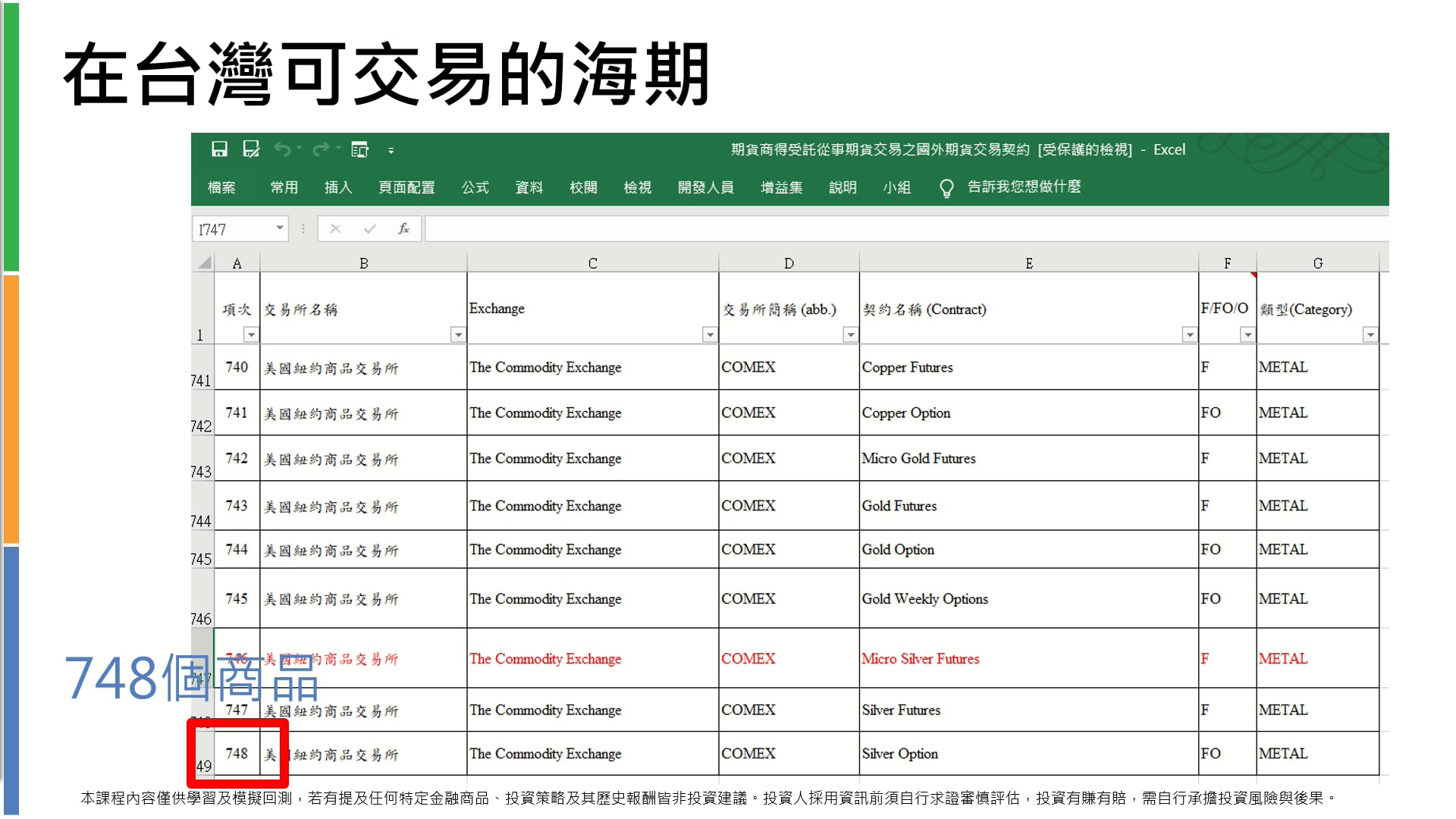The height and width of the screenshot is (819, 1456).
Task: Open the 檔案 (File) menu tab
Action: (221, 187)
